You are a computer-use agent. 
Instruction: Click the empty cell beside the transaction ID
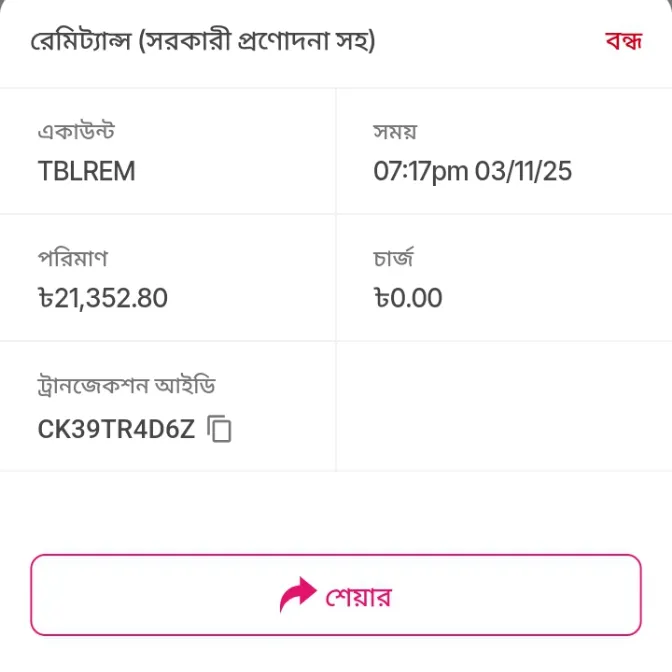(503, 406)
